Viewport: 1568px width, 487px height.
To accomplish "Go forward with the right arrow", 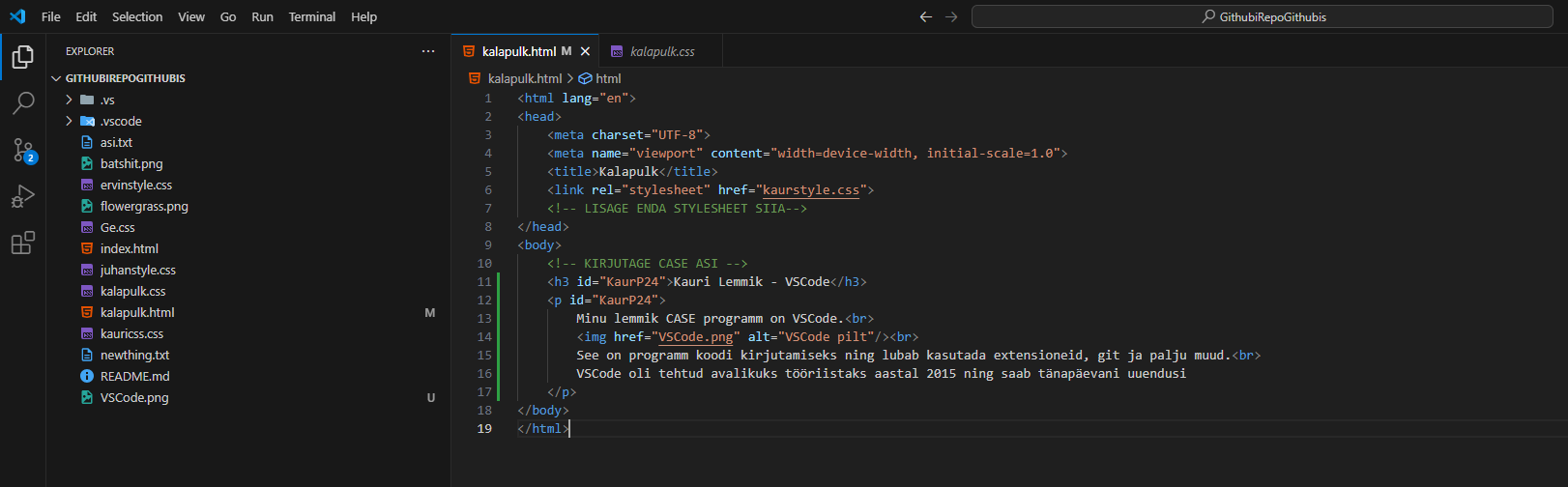I will (951, 16).
